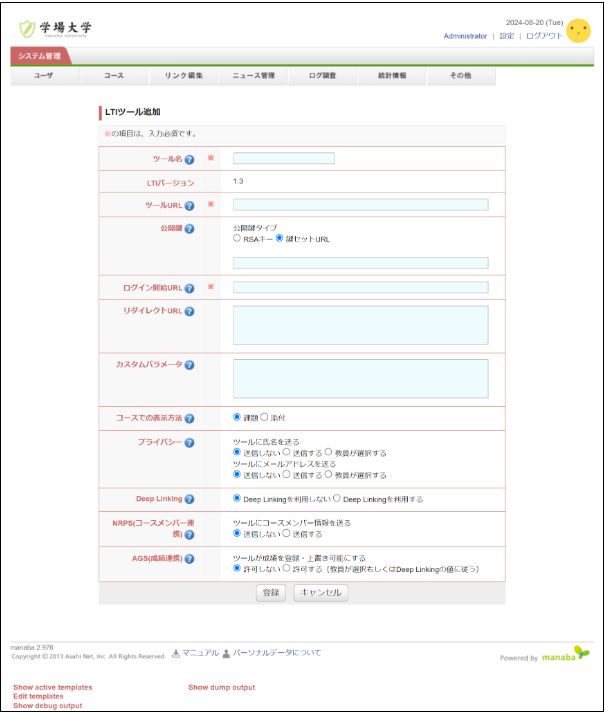Select the 鍵セットURL public key type
The height and width of the screenshot is (713, 605).
(x=279, y=238)
